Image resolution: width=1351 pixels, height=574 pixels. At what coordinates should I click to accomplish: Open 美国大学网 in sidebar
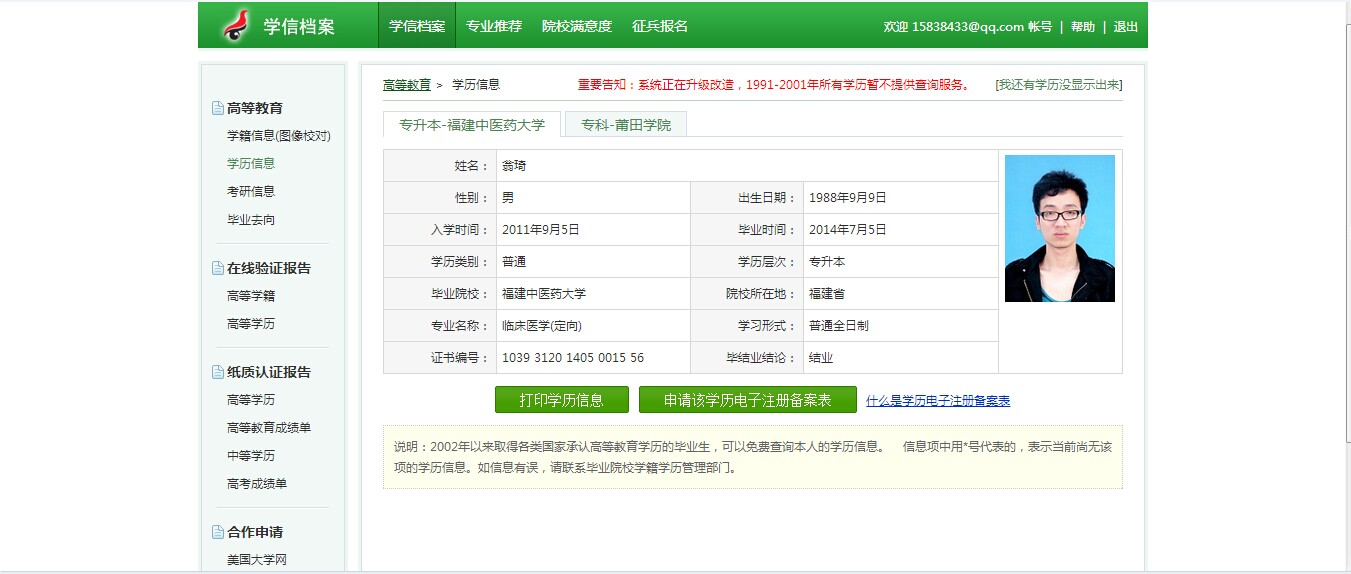click(257, 560)
